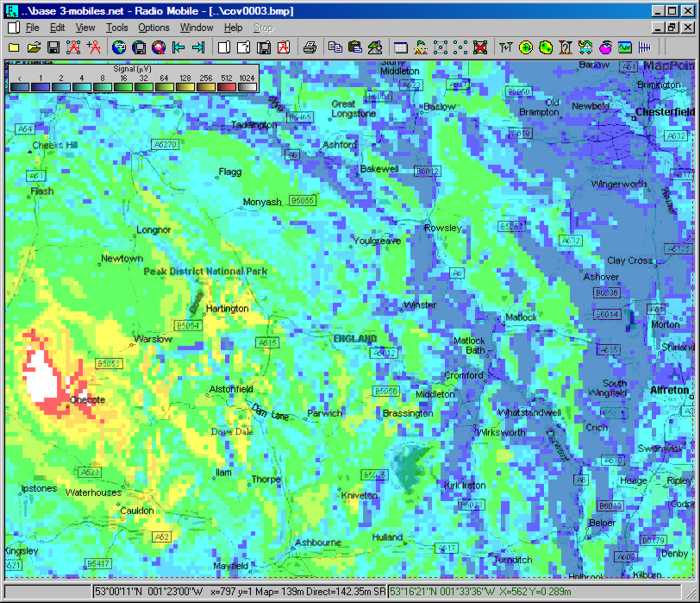
Task: Click the visual horizon landscape icon
Action: (x=625, y=47)
